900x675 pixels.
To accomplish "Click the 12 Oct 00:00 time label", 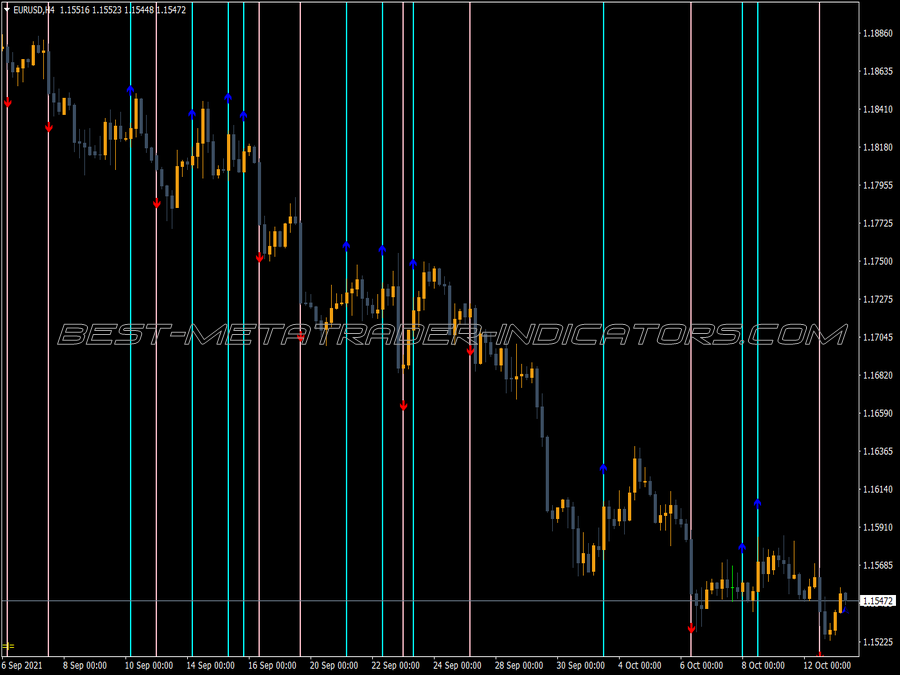I will point(827,665).
